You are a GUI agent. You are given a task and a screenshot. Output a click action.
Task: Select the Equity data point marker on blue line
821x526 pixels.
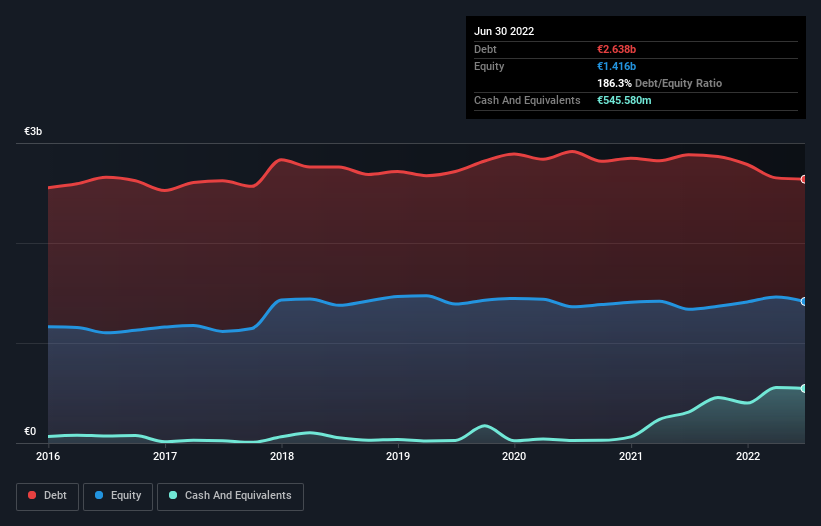click(804, 301)
